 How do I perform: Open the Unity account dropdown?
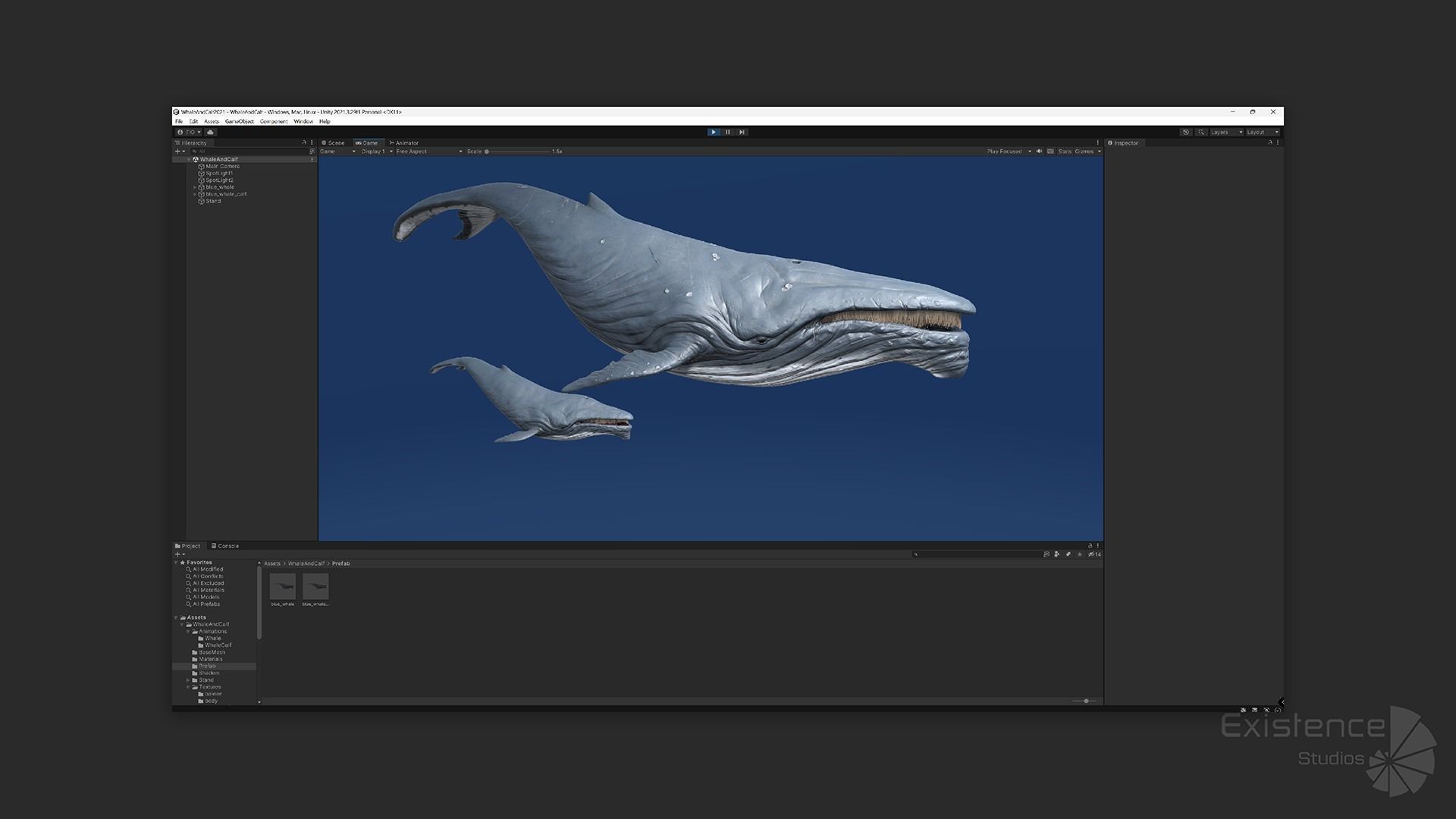pyautogui.click(x=190, y=132)
